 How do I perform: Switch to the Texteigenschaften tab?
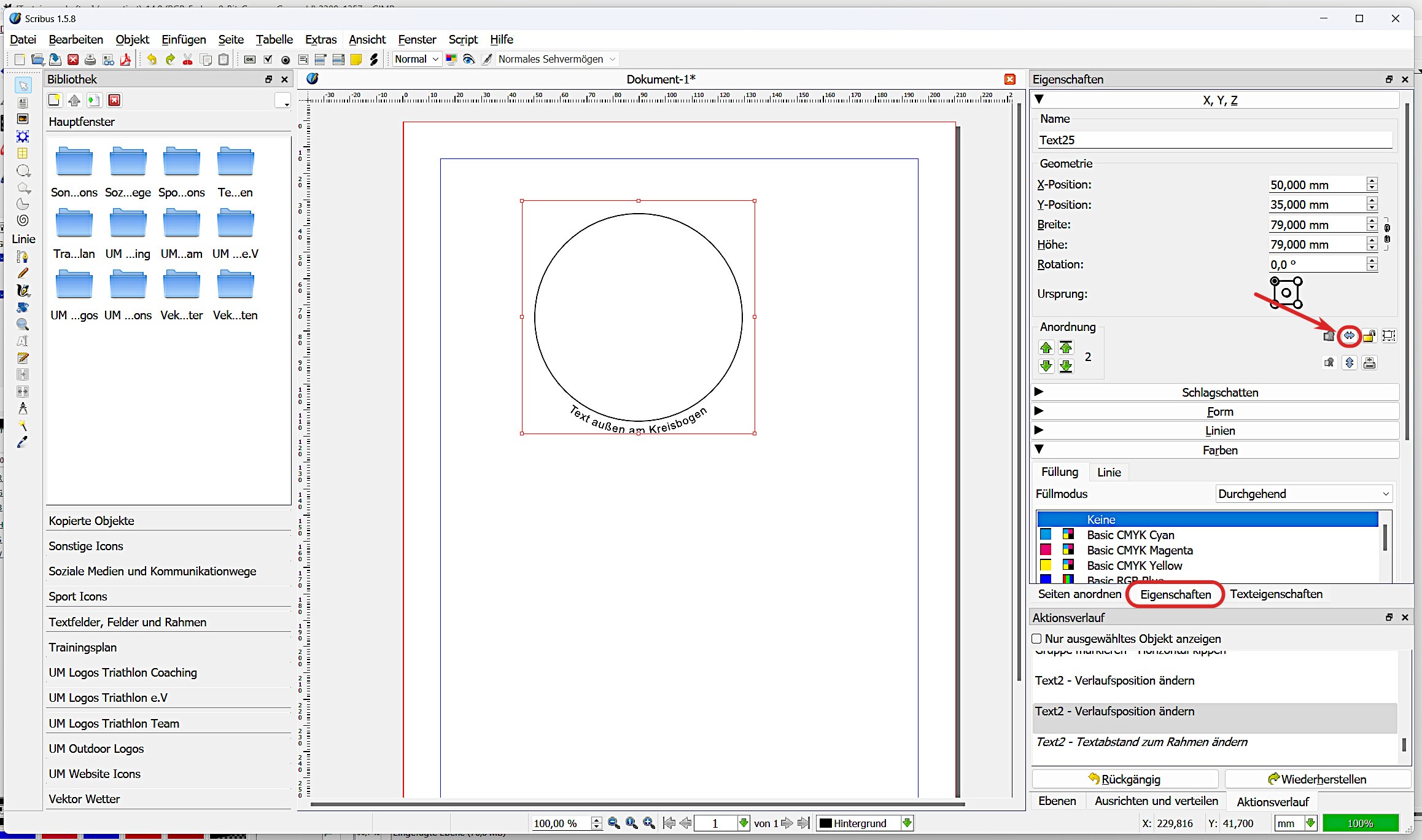click(x=1276, y=594)
